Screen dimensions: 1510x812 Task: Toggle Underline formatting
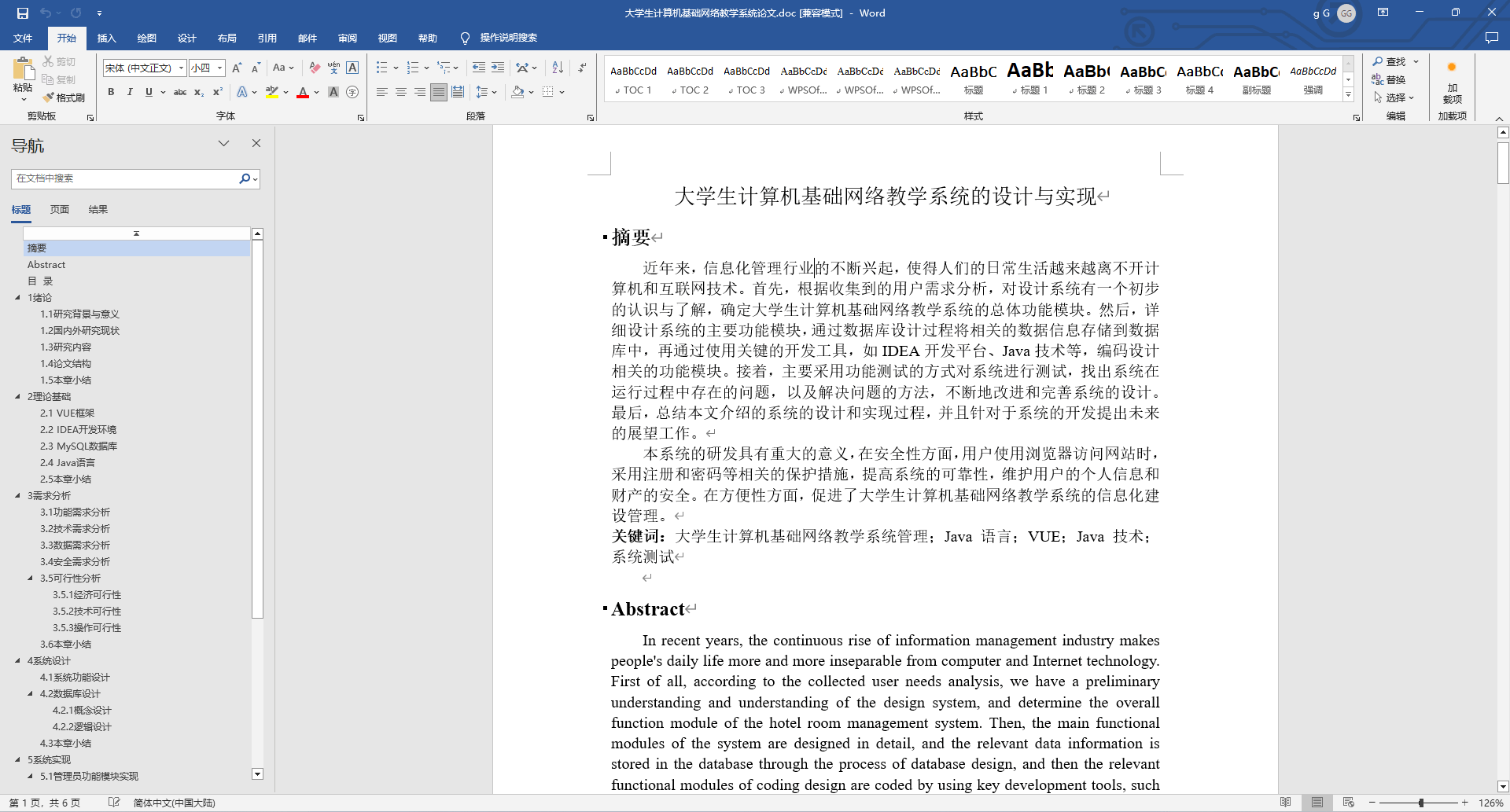click(x=149, y=92)
